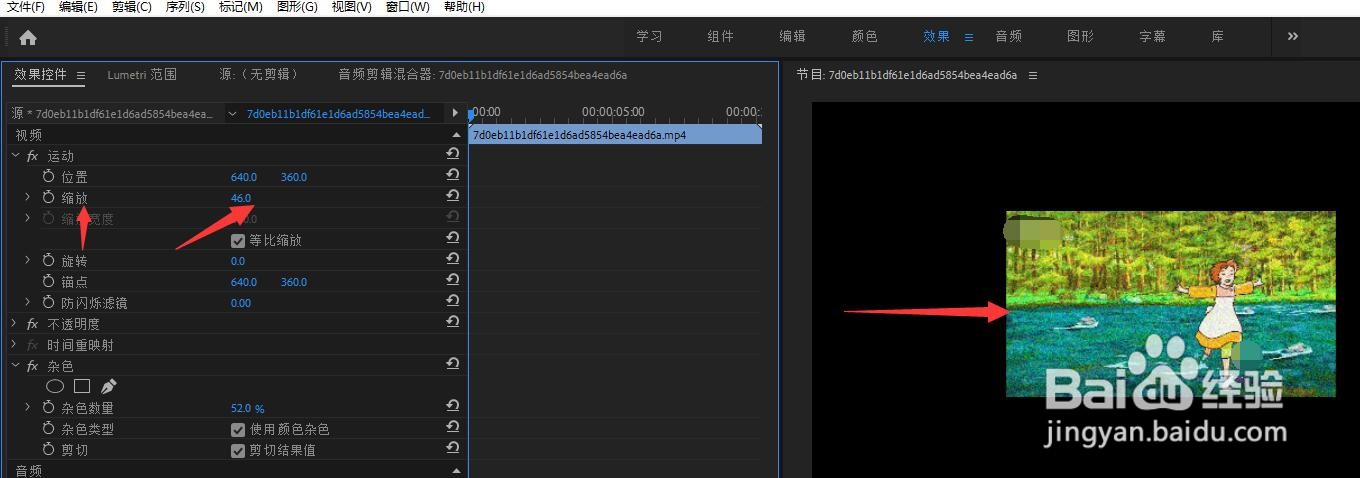This screenshot has width=1360, height=478.
Task: Create a 4-point rectangle mask for 杂色
Action: pyautogui.click(x=82, y=386)
